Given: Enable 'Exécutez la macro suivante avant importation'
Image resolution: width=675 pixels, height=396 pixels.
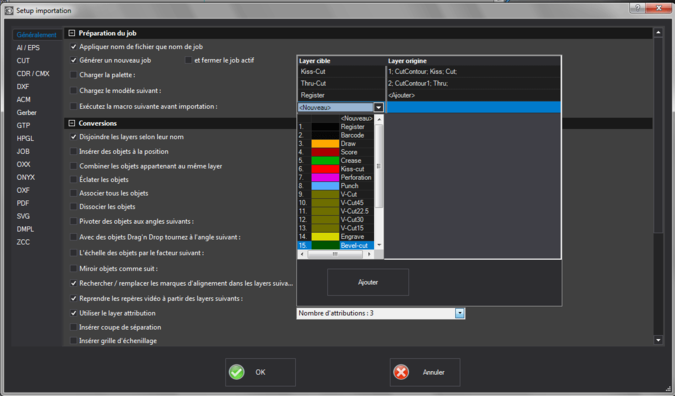Looking at the screenshot, I should pos(74,106).
